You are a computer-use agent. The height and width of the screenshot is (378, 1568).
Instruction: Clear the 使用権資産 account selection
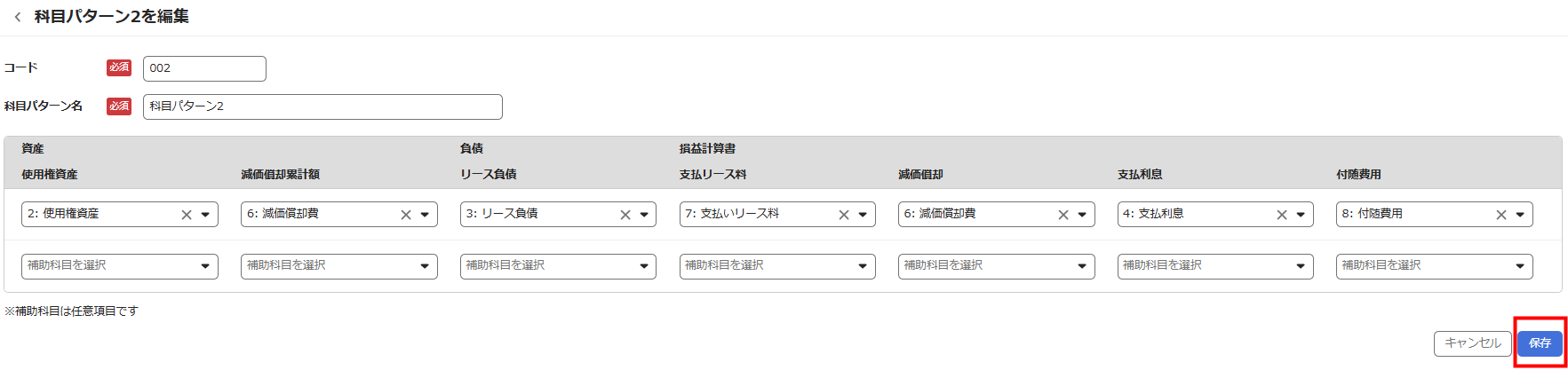(187, 215)
